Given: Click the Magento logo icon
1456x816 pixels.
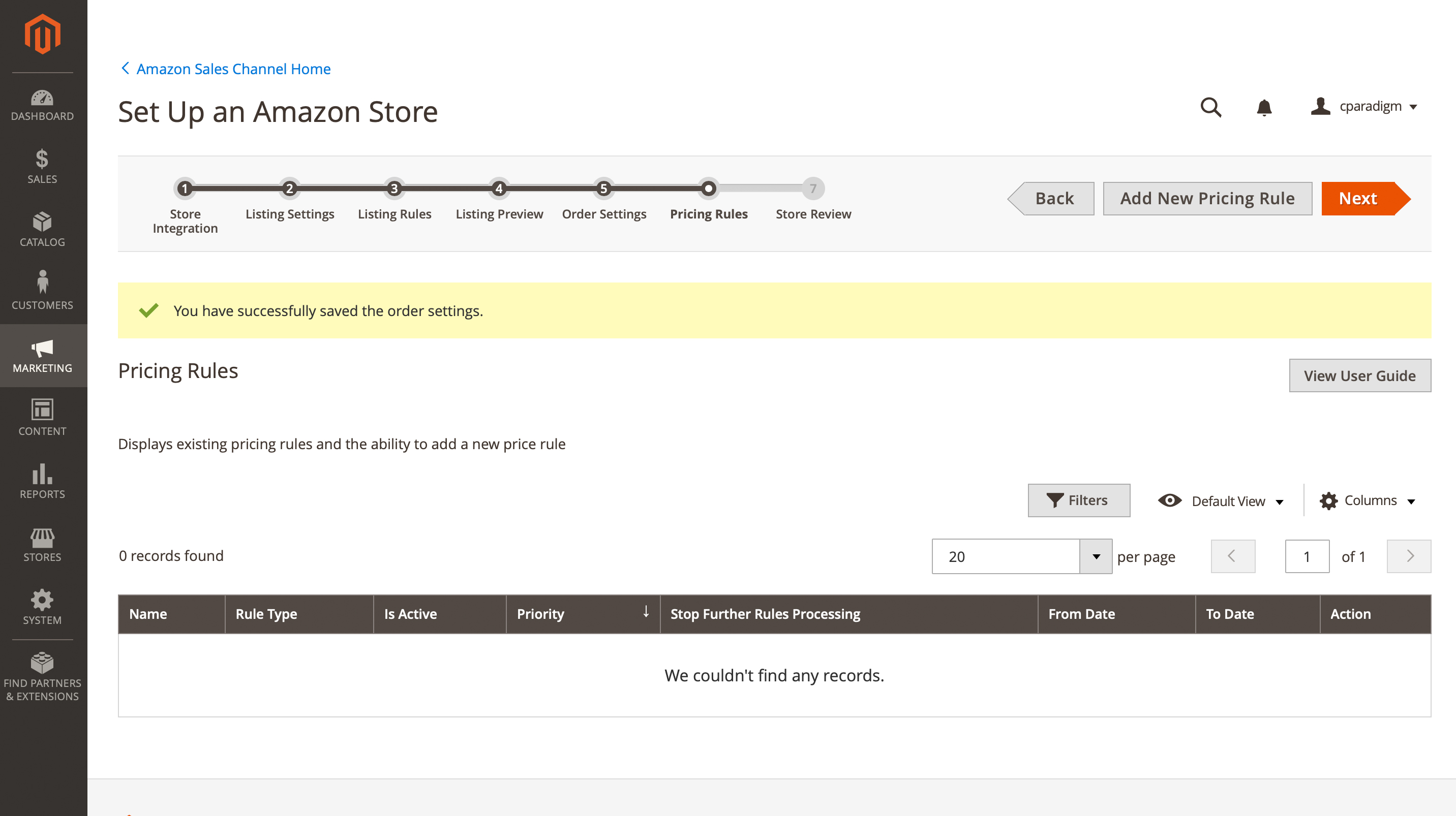Looking at the screenshot, I should 42,35.
